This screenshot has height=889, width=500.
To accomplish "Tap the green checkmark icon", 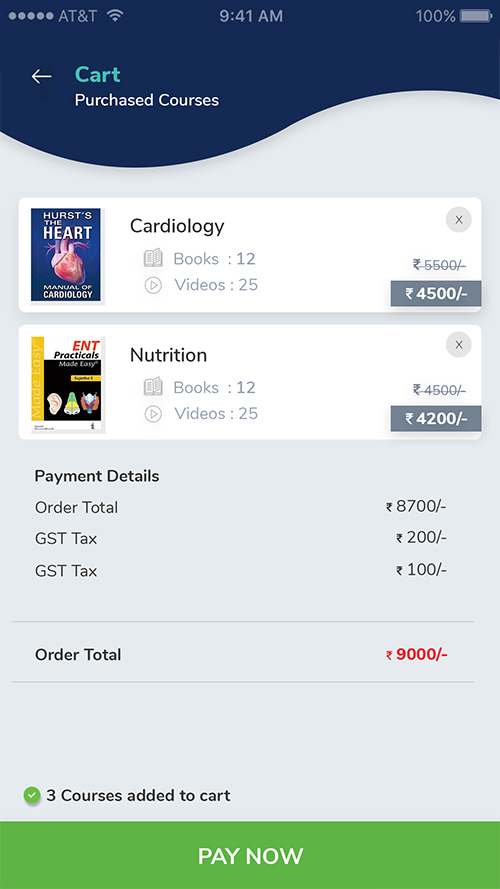I will pyautogui.click(x=32, y=795).
